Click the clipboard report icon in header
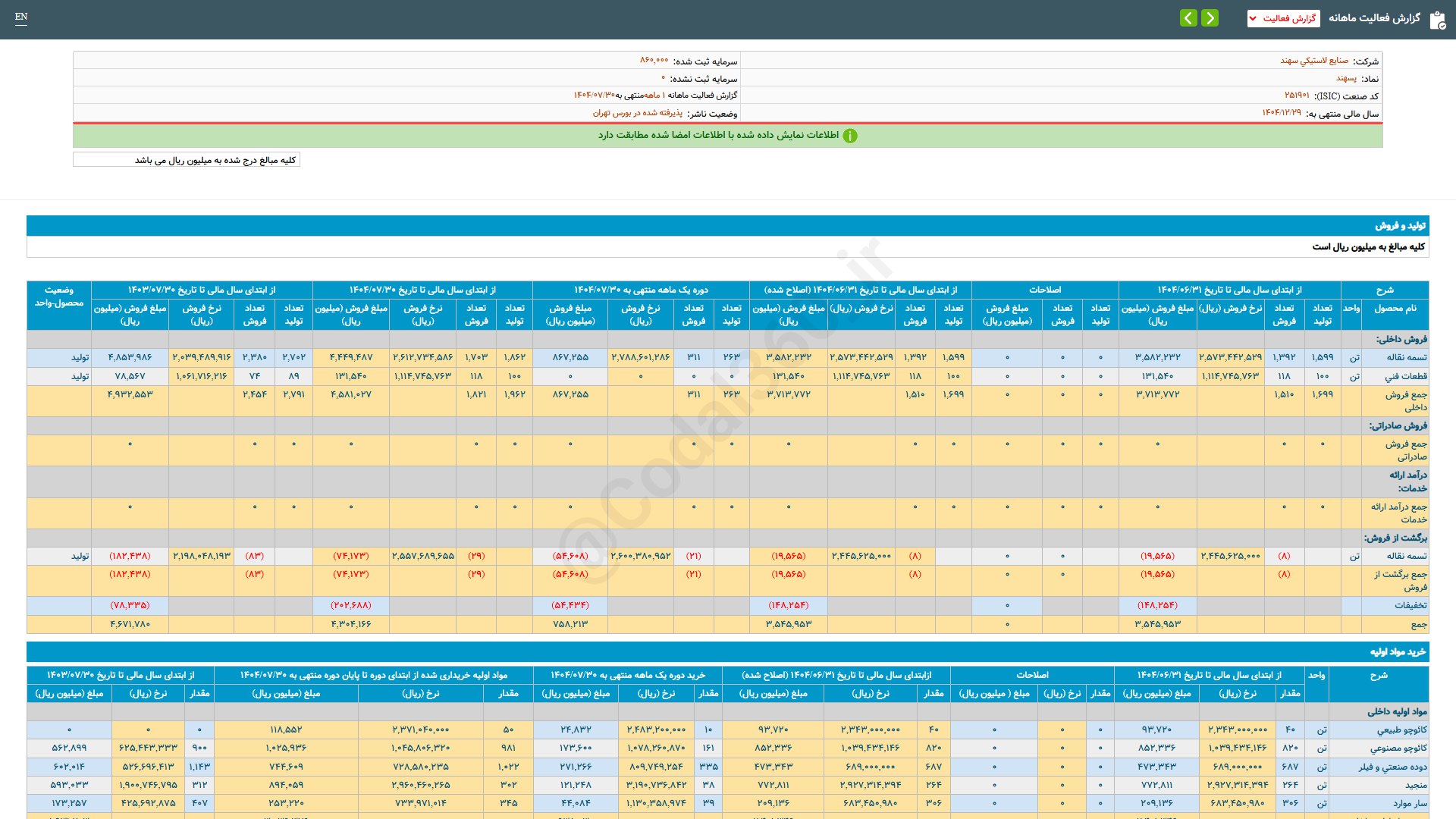 (1437, 20)
